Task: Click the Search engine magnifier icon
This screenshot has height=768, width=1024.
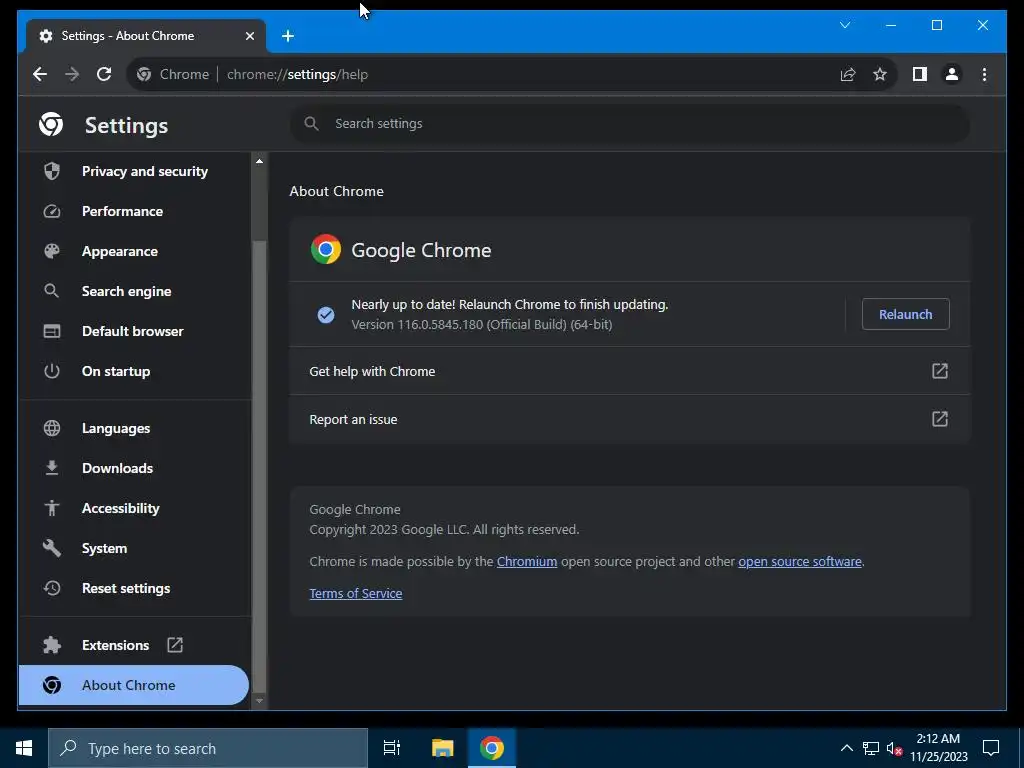Action: coord(52,291)
